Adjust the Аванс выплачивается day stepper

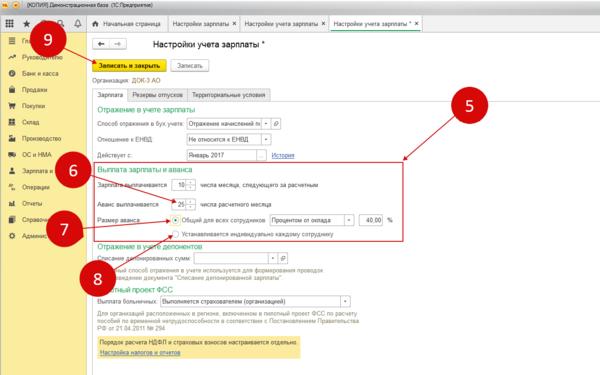point(191,204)
